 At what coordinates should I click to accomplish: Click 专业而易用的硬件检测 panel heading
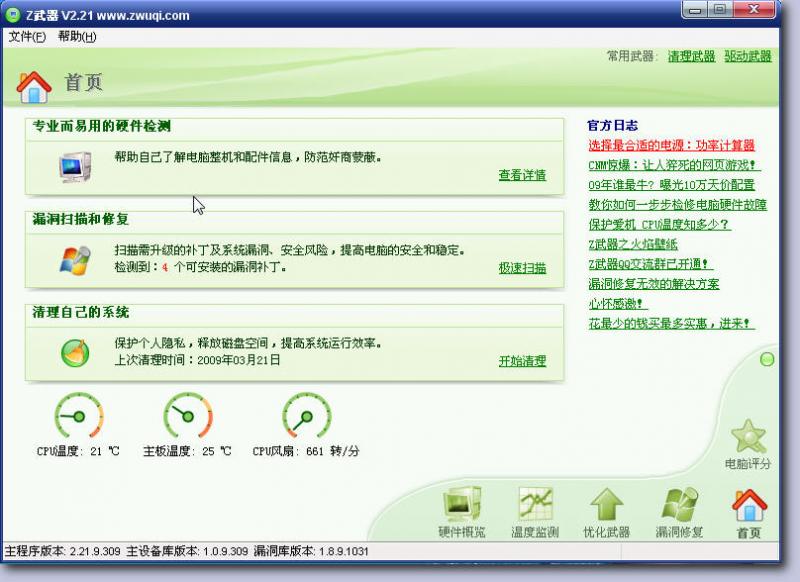[102, 126]
